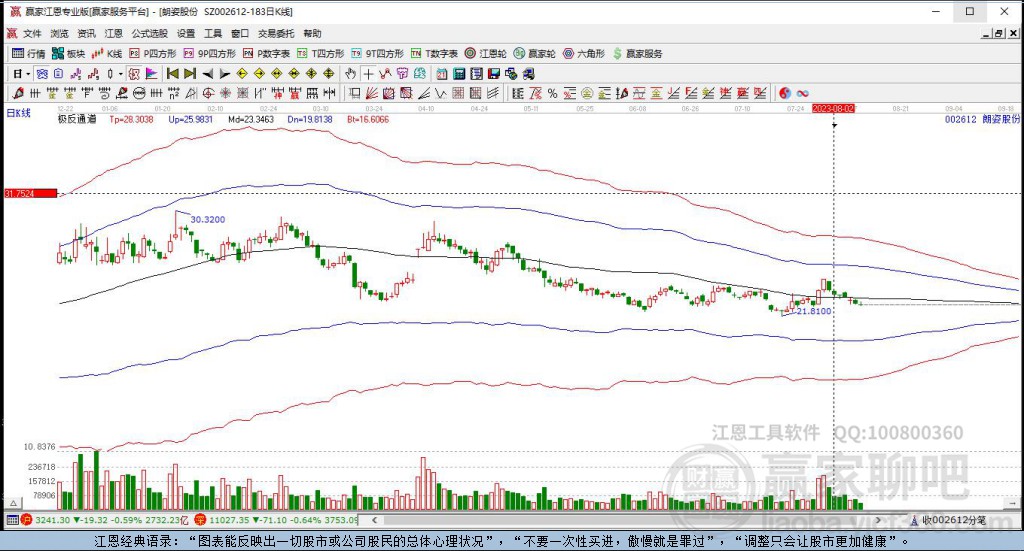Click the gold circled 金 icon
This screenshot has height=551, width=1024.
pyautogui.click(x=587, y=93)
